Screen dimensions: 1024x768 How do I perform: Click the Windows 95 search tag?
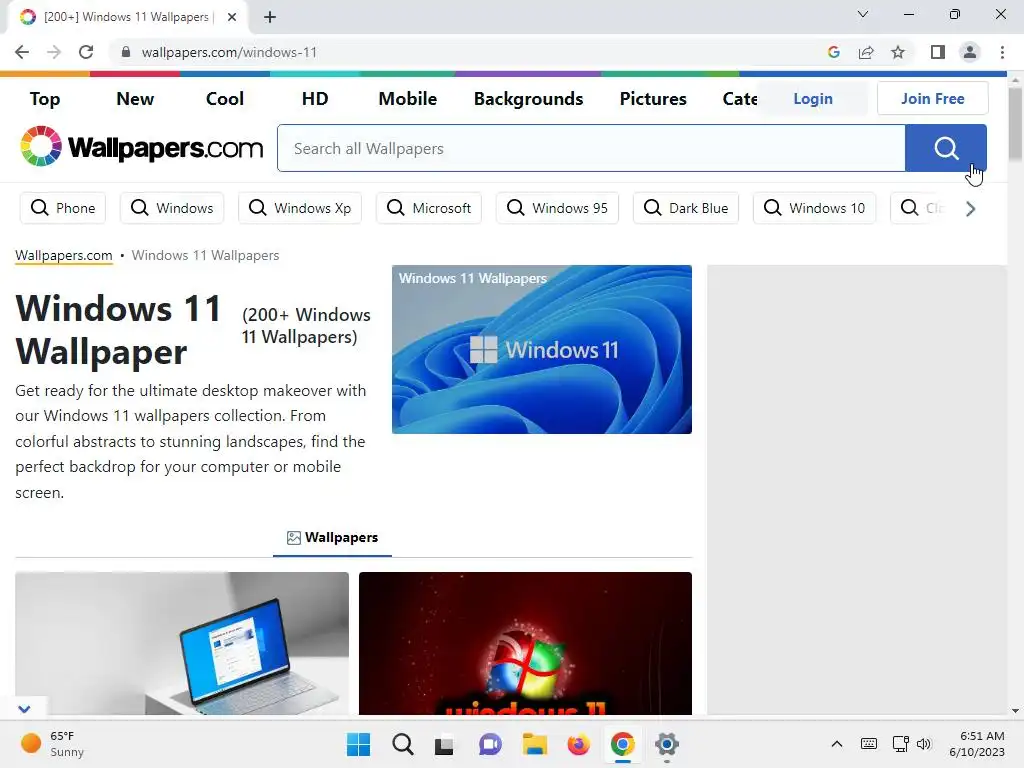[557, 208]
